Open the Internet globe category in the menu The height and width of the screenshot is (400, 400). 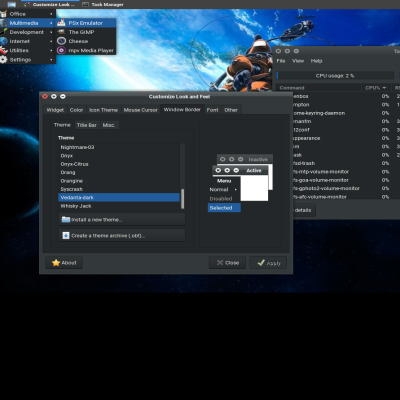4,41
